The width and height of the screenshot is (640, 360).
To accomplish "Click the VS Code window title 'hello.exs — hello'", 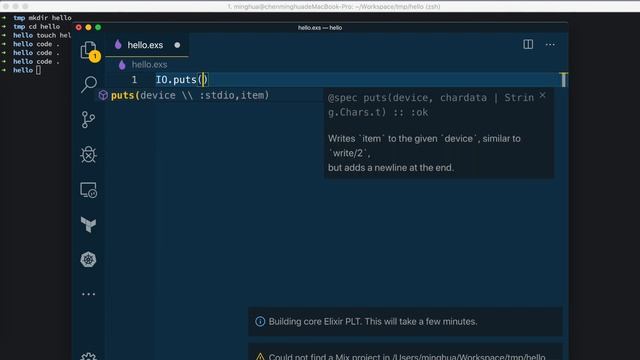I will pyautogui.click(x=320, y=28).
